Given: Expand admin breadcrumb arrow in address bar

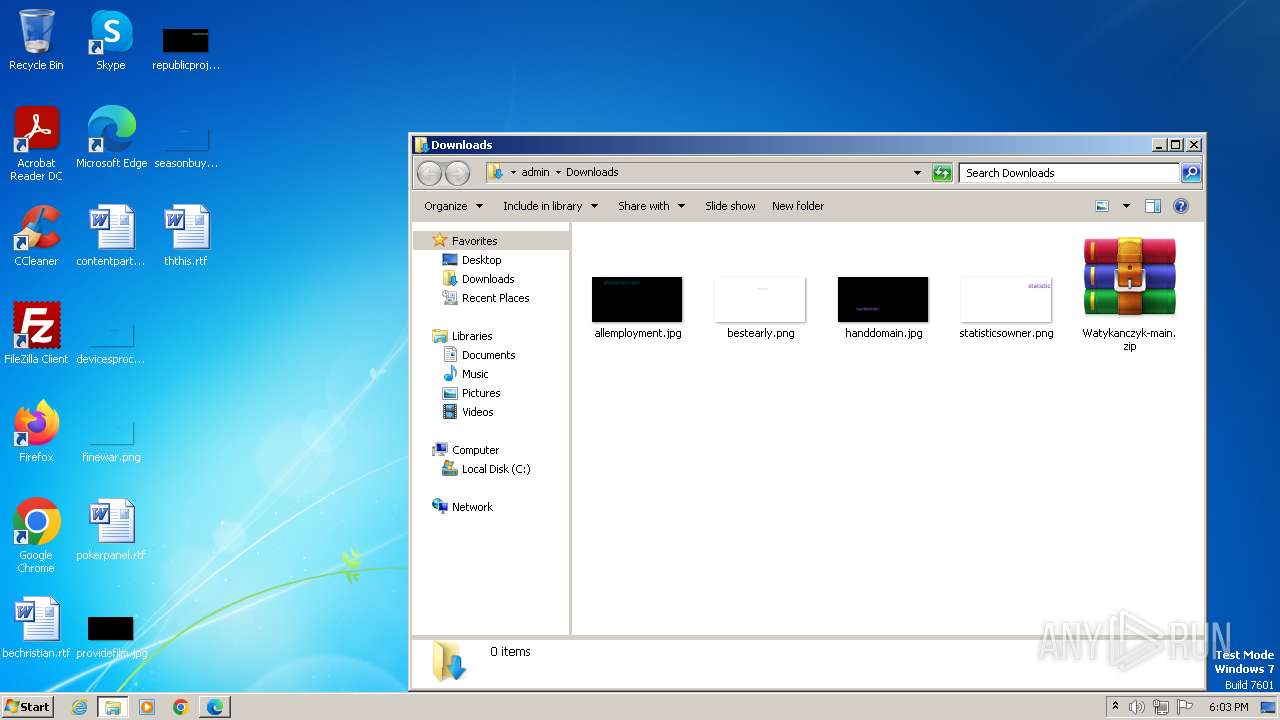Looking at the screenshot, I should [x=513, y=173].
